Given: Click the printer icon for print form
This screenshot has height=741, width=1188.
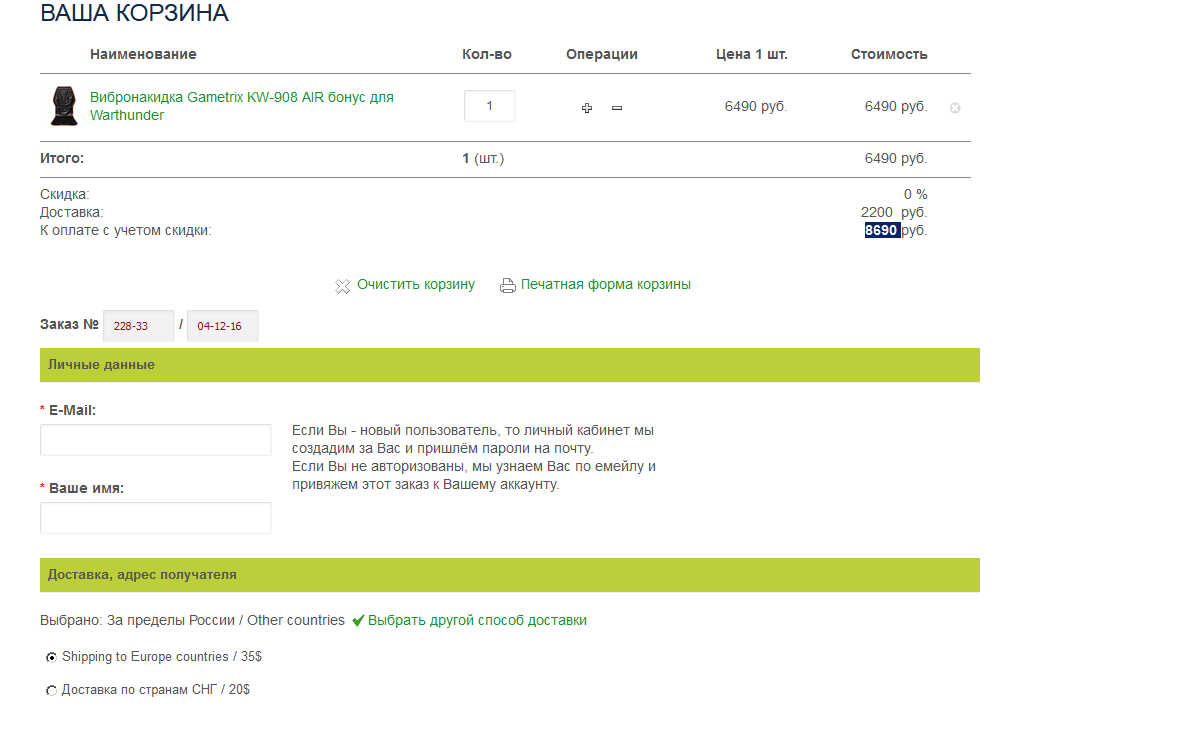Looking at the screenshot, I should [508, 285].
